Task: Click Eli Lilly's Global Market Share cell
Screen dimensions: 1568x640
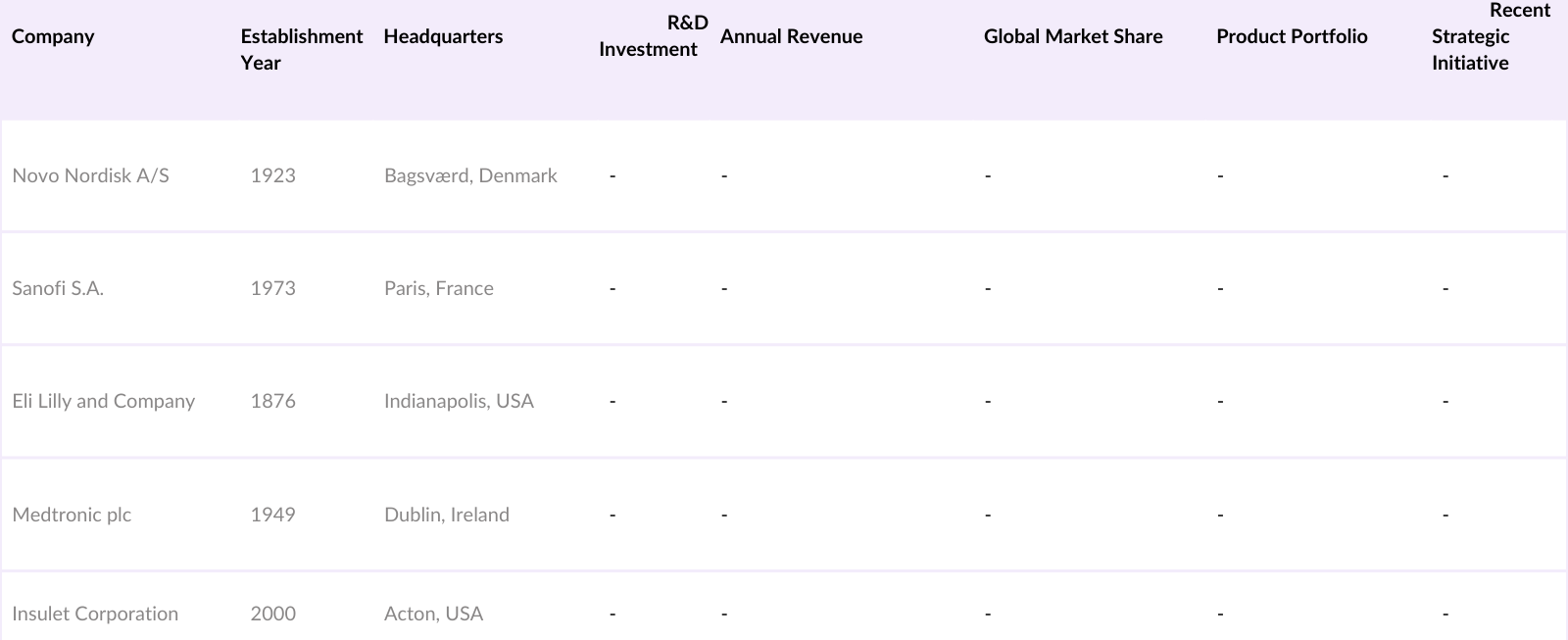Action: [988, 401]
